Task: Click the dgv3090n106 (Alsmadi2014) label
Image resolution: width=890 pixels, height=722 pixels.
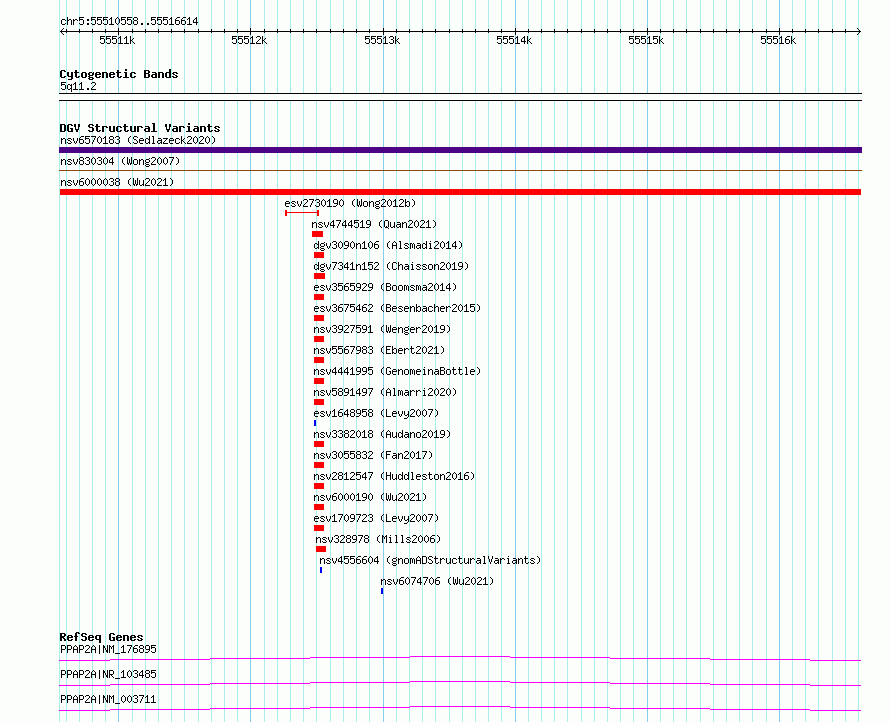Action: [x=388, y=245]
